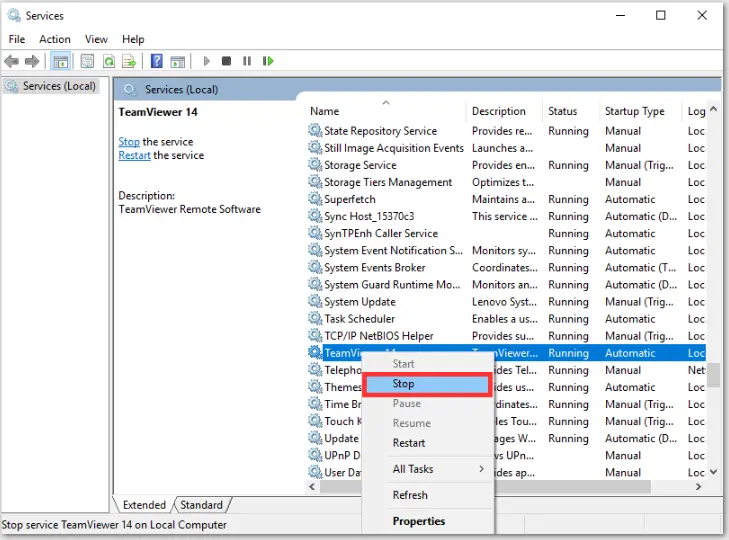The image size is (729, 540).
Task: Click the vertical scrollbar up arrow
Action: [714, 109]
